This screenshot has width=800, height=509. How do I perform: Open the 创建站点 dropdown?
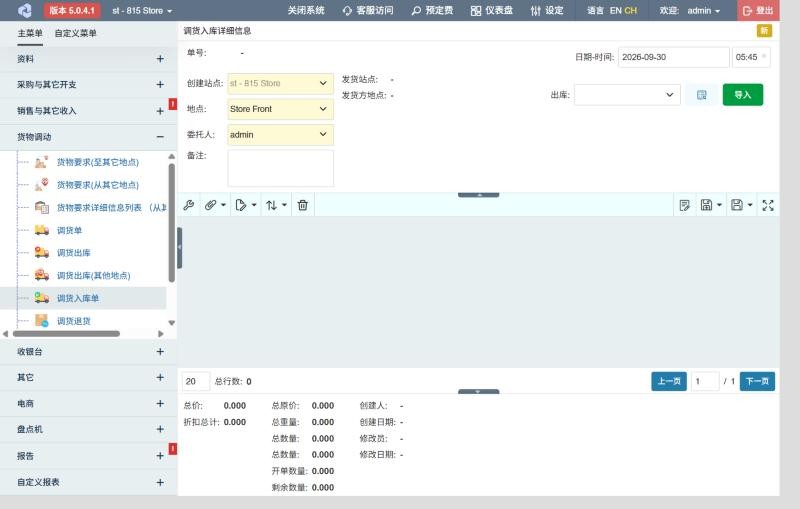click(281, 83)
